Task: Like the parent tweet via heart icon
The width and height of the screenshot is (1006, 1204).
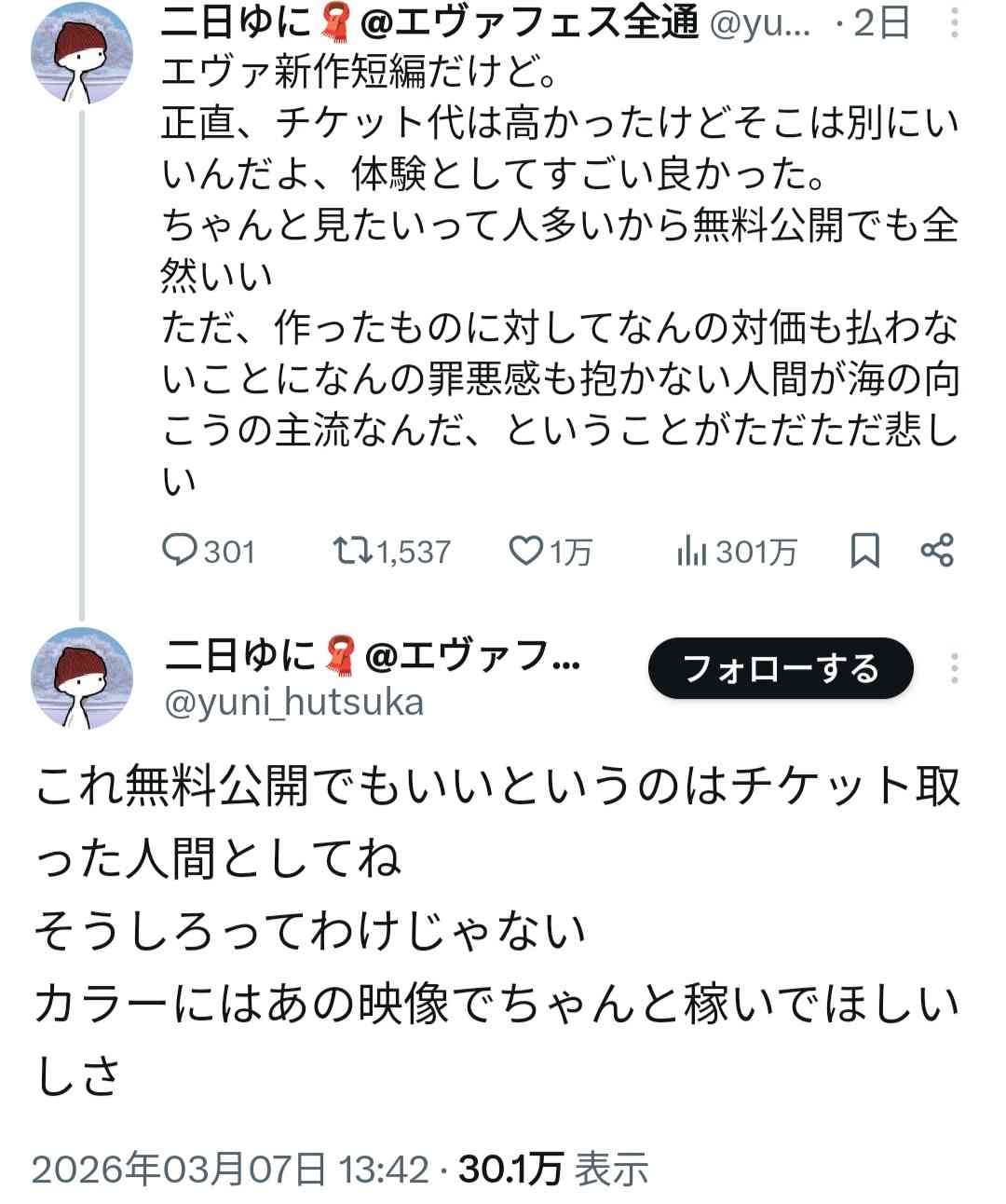Action: (x=525, y=551)
